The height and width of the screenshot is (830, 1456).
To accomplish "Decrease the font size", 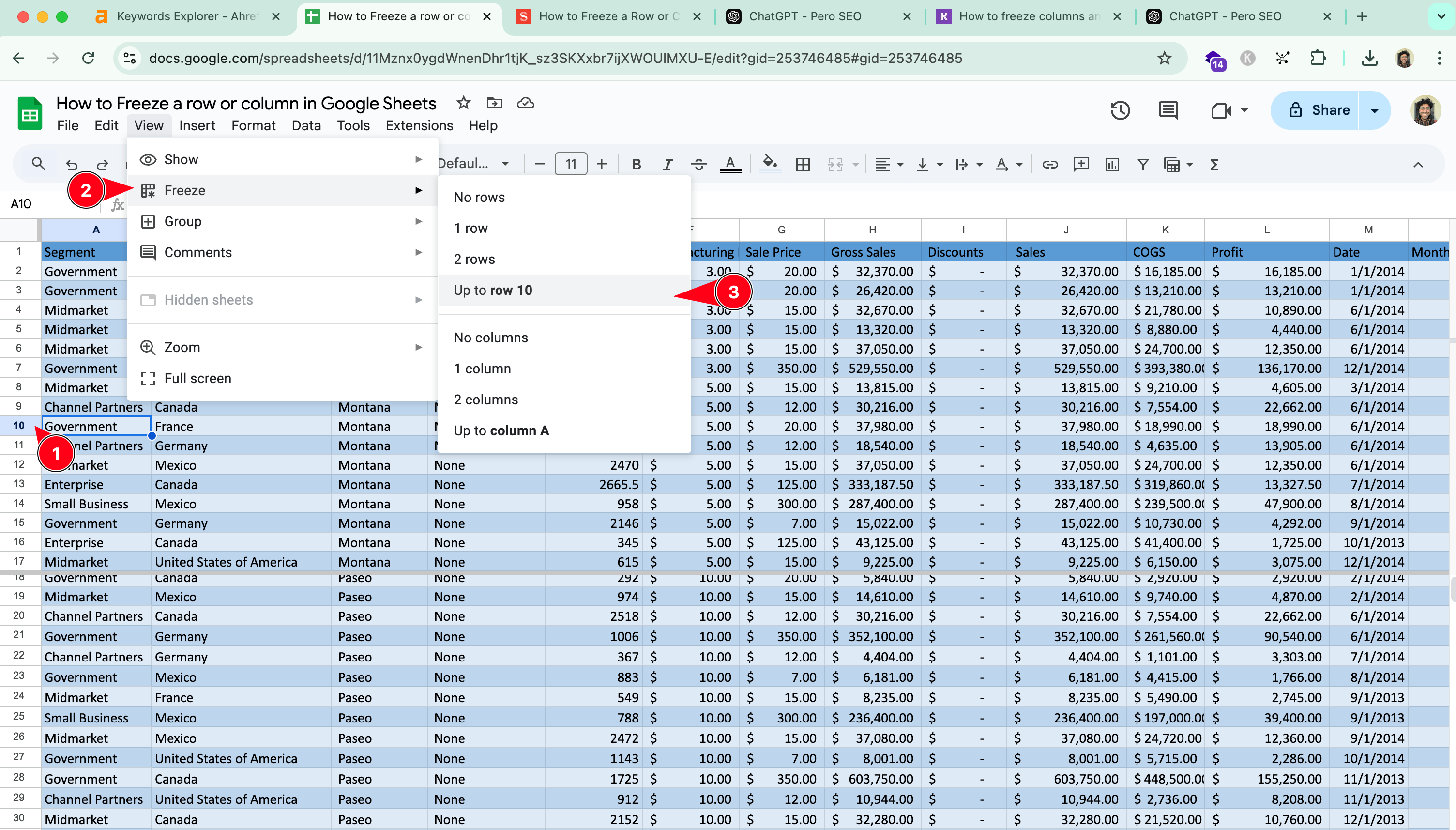I will 539,164.
